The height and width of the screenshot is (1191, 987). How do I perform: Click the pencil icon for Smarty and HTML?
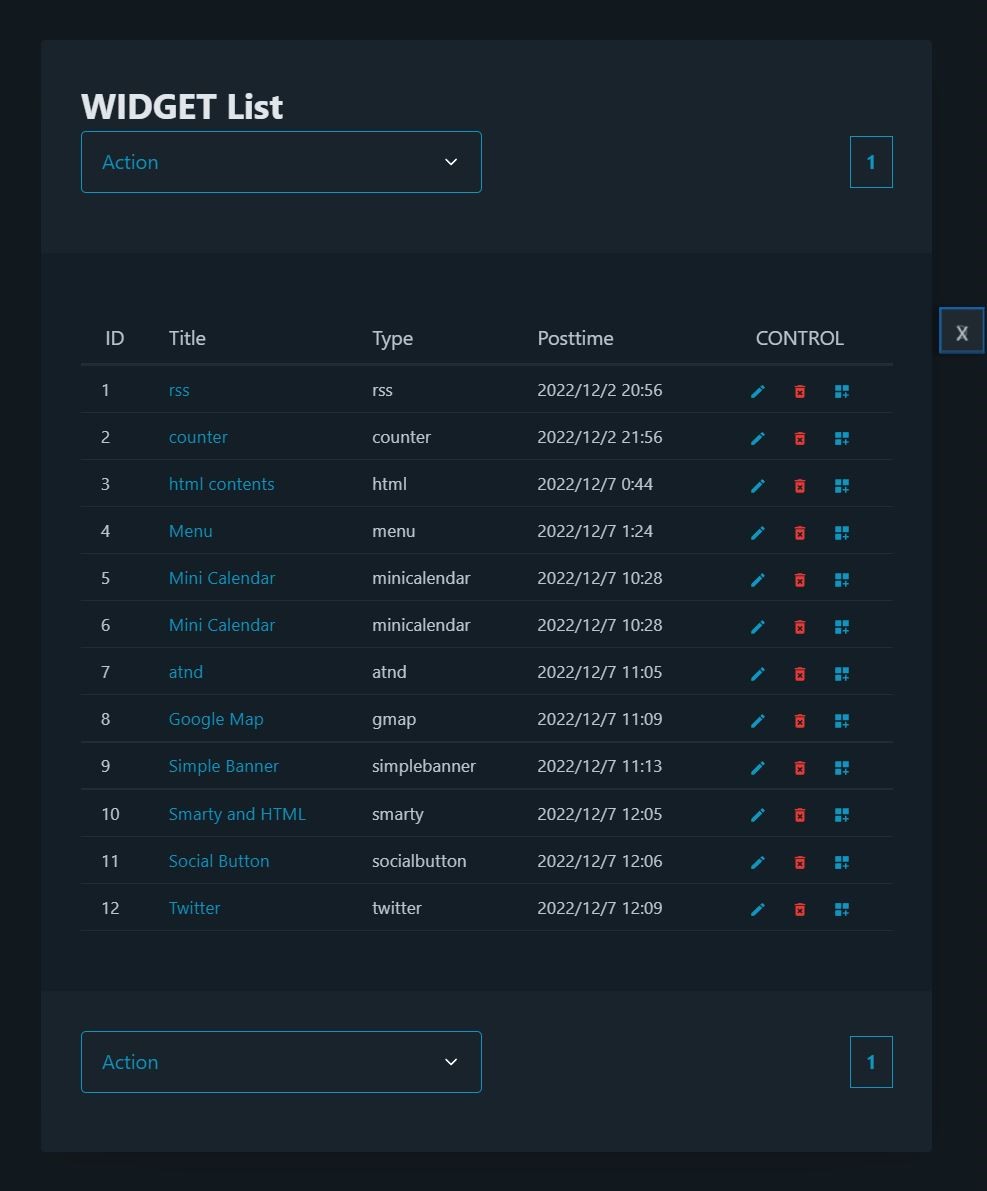coord(758,815)
